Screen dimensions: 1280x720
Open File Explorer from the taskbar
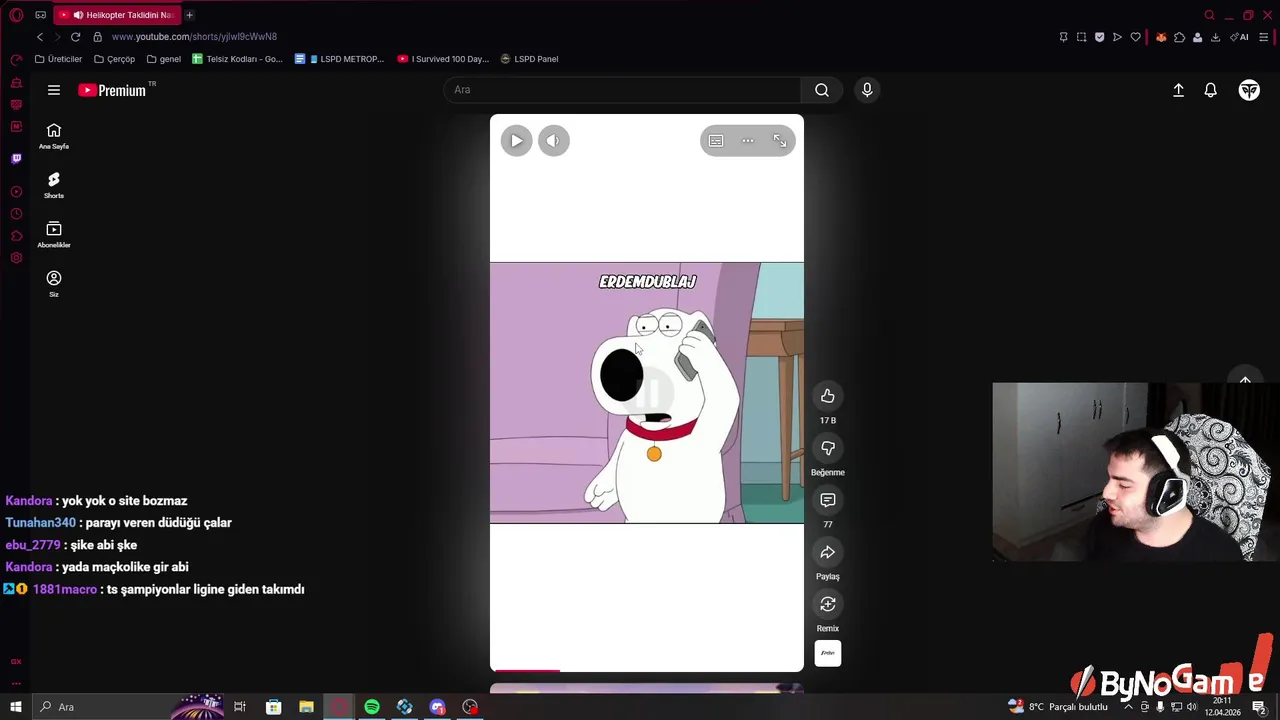(x=306, y=707)
